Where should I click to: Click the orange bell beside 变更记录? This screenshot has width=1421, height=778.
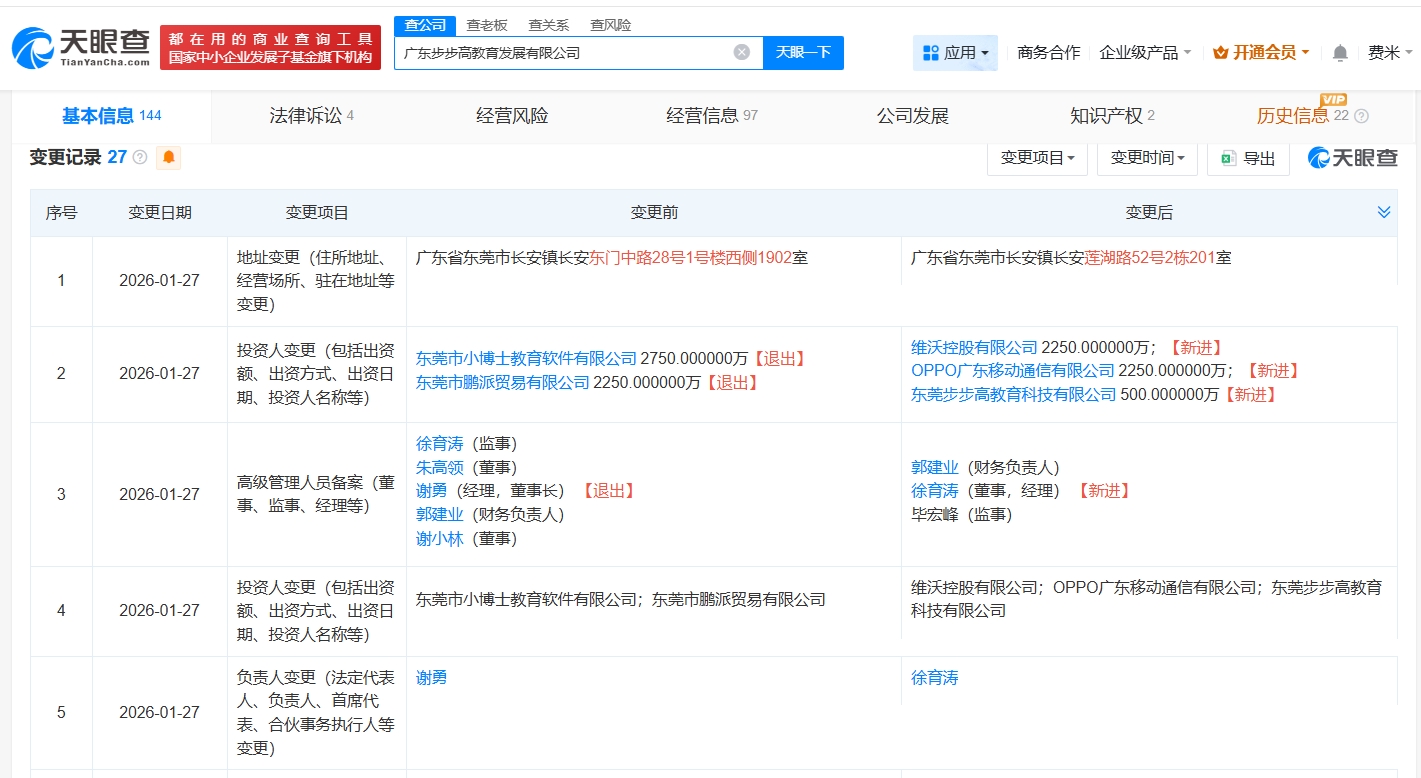coord(168,157)
